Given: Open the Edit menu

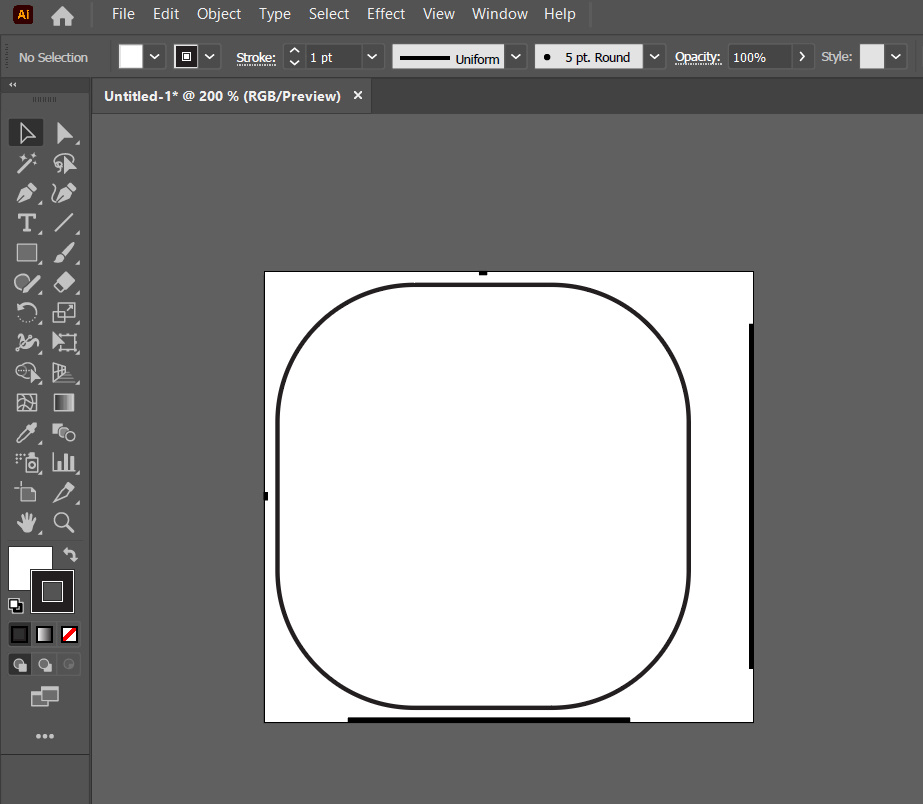Looking at the screenshot, I should point(166,14).
